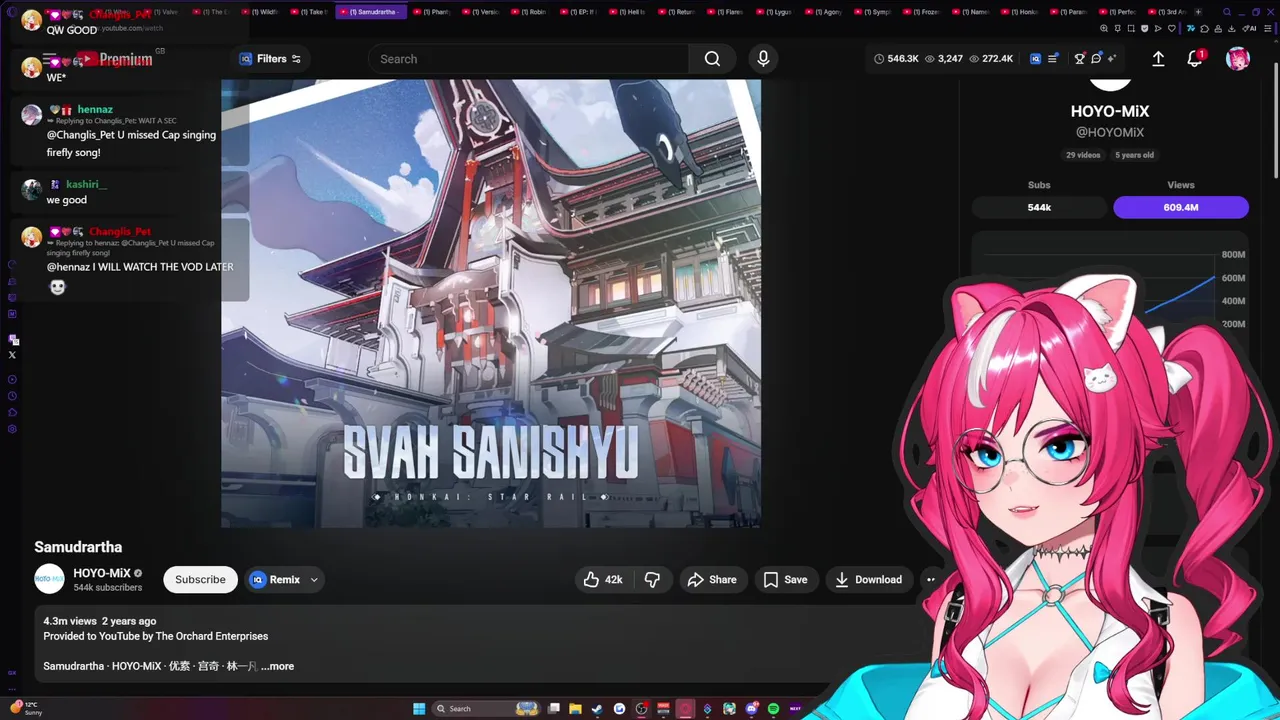Click the 29 videos label
The height and width of the screenshot is (720, 1280).
1083,155
